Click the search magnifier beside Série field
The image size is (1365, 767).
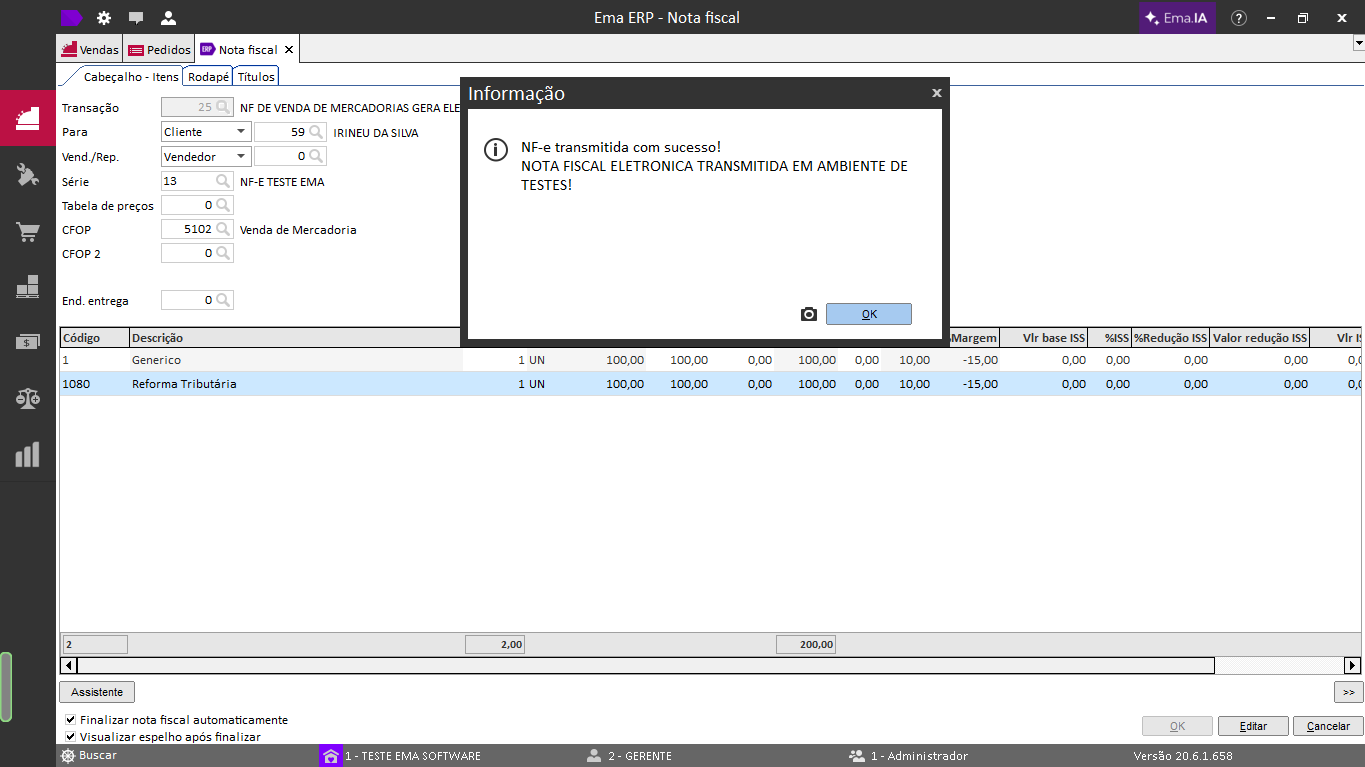pos(224,181)
